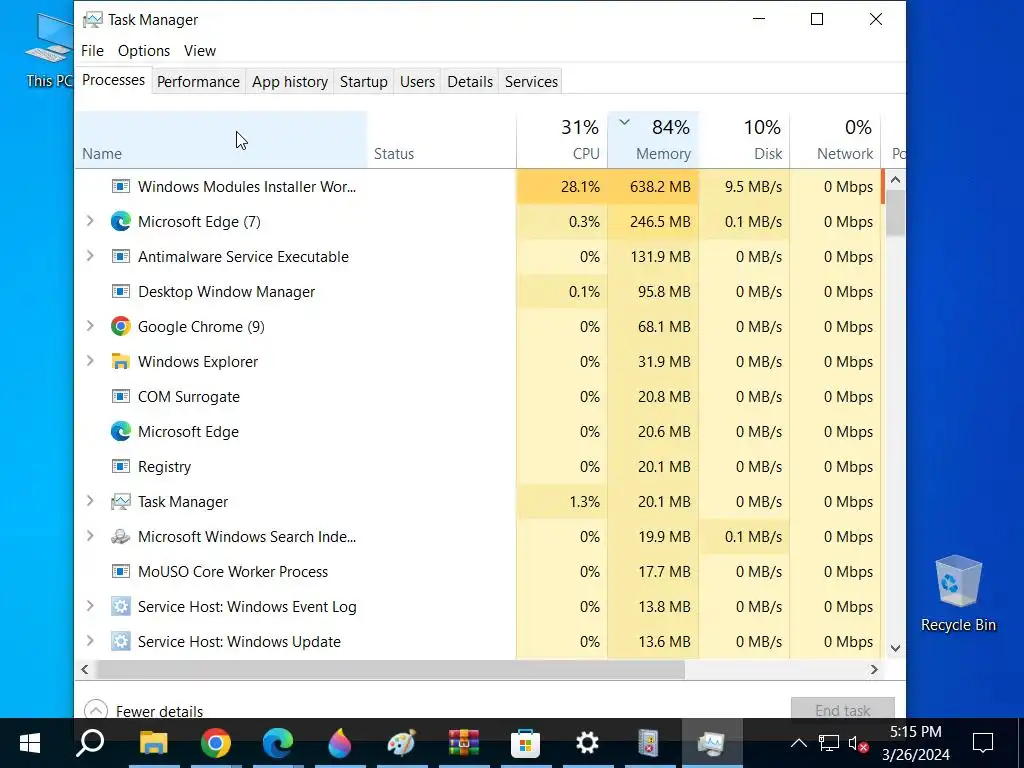Switch to the Users tab
Viewport: 1024px width, 768px height.
click(x=417, y=82)
